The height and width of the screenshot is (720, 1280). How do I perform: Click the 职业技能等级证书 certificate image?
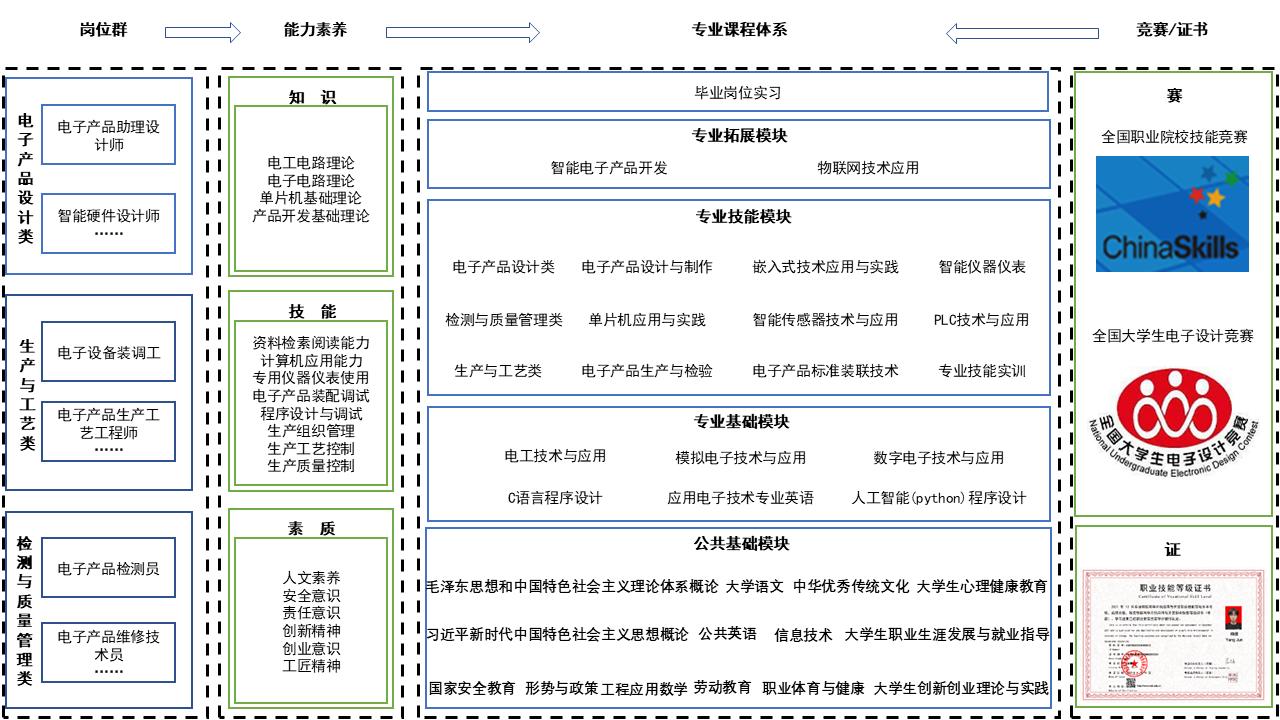pyautogui.click(x=1174, y=635)
